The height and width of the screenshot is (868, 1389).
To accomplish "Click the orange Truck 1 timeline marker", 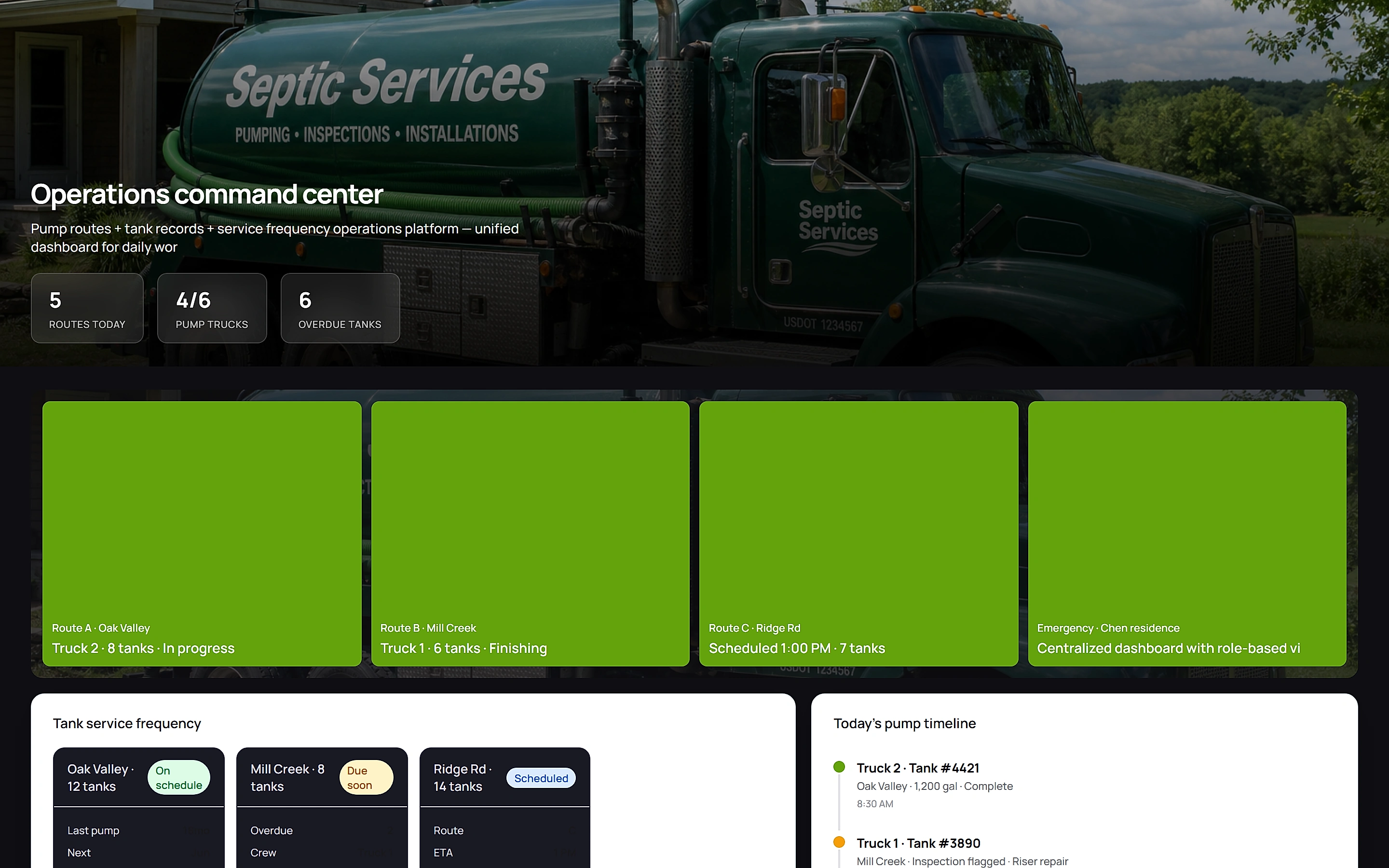I will (x=839, y=842).
